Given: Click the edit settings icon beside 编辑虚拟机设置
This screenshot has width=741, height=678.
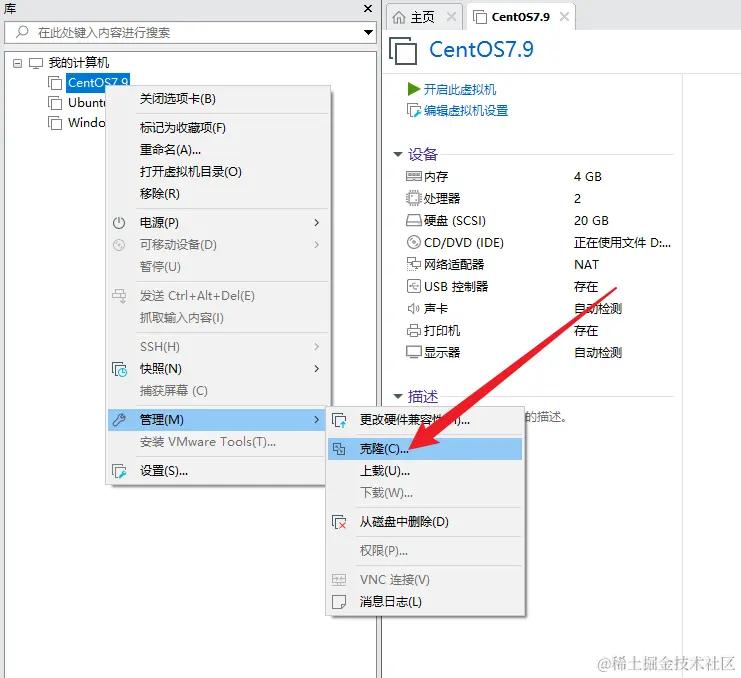Looking at the screenshot, I should point(414,111).
